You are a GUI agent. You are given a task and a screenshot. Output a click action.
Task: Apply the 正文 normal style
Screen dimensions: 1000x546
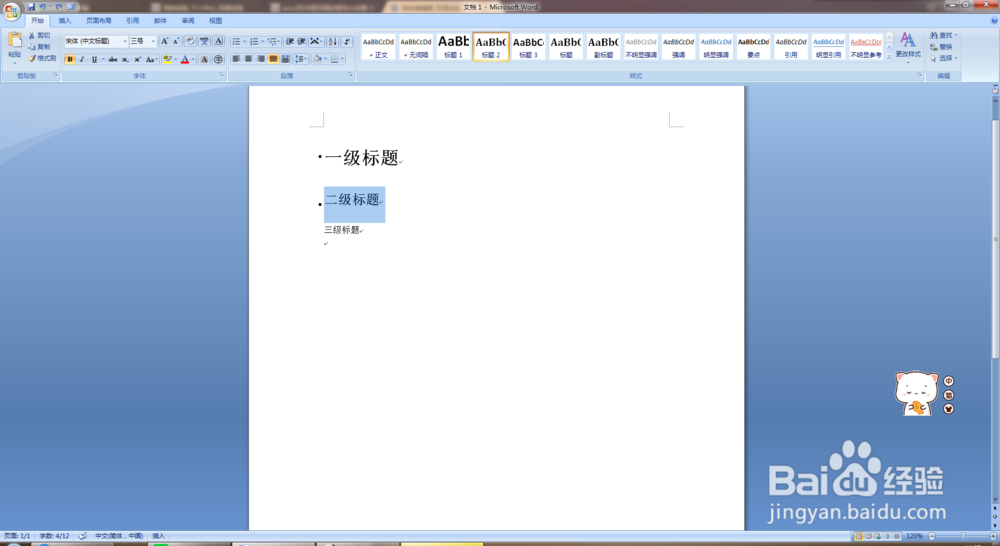click(x=378, y=47)
